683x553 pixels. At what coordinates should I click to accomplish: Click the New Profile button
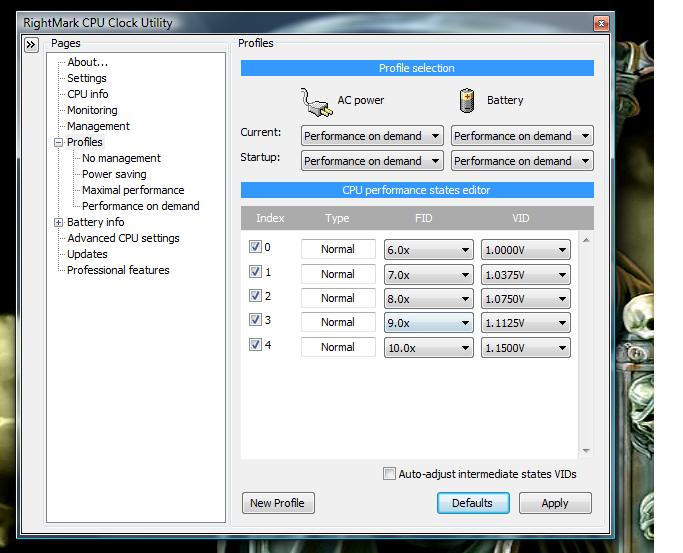point(278,503)
